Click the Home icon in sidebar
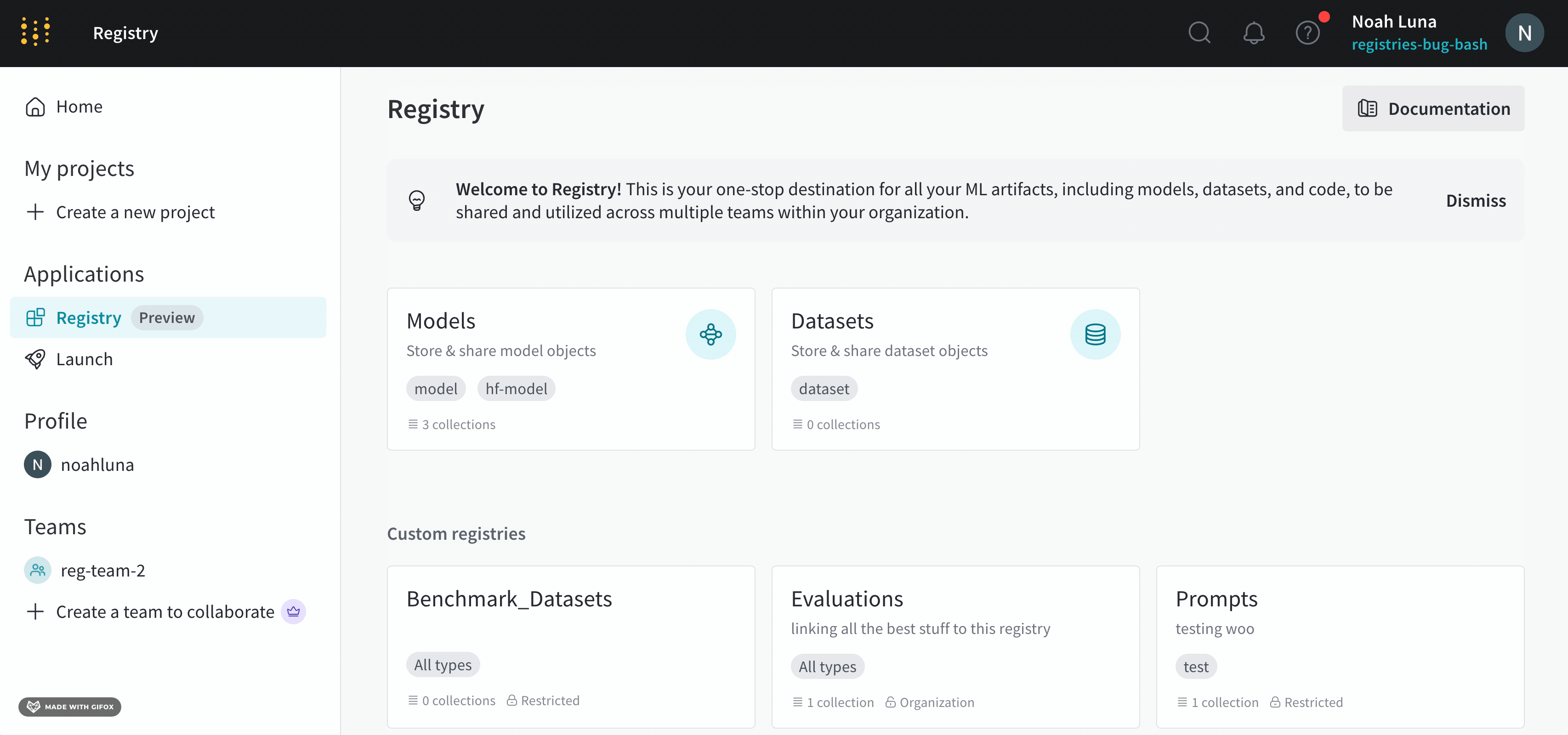This screenshot has height=735, width=1568. click(x=35, y=107)
